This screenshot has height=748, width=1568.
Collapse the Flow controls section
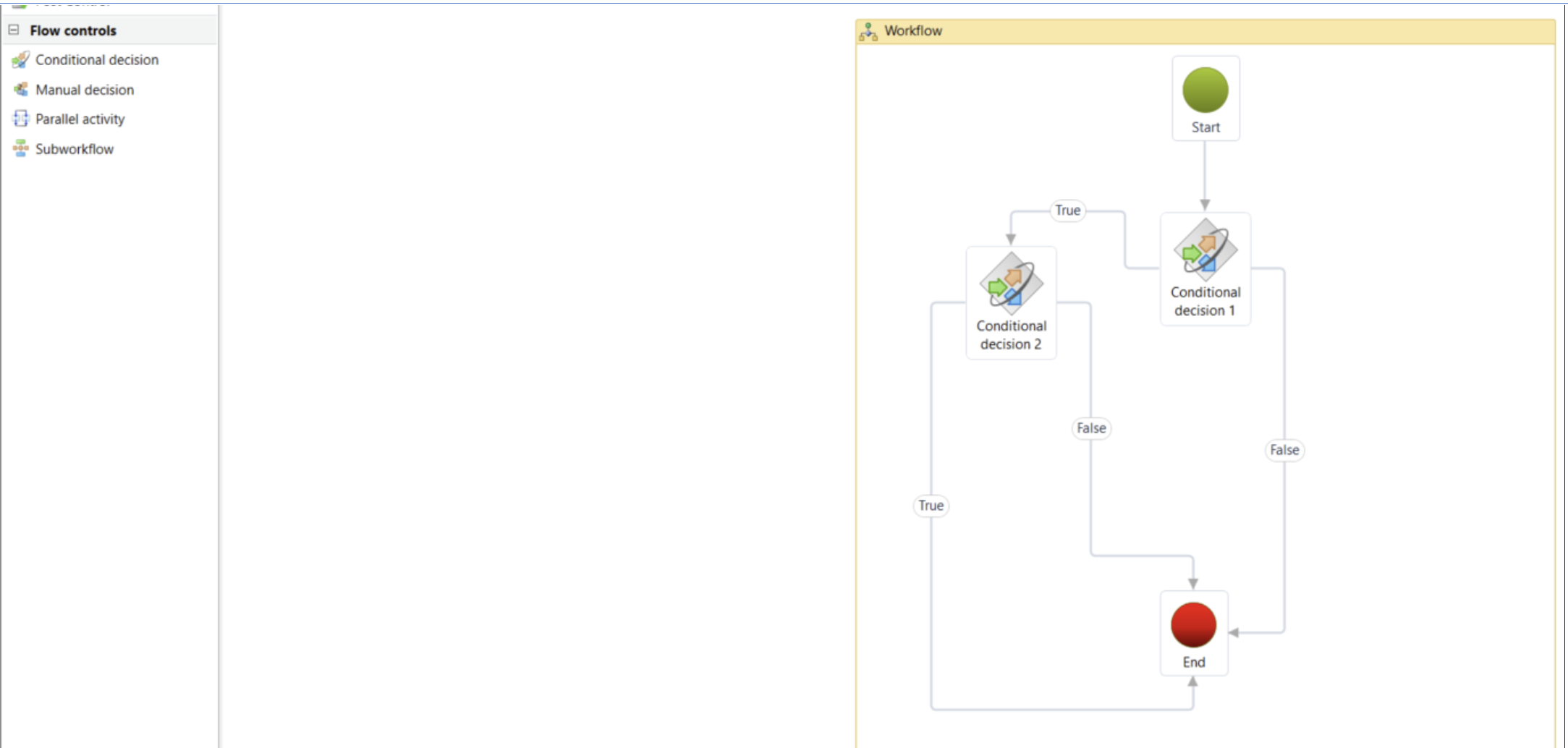pos(14,30)
